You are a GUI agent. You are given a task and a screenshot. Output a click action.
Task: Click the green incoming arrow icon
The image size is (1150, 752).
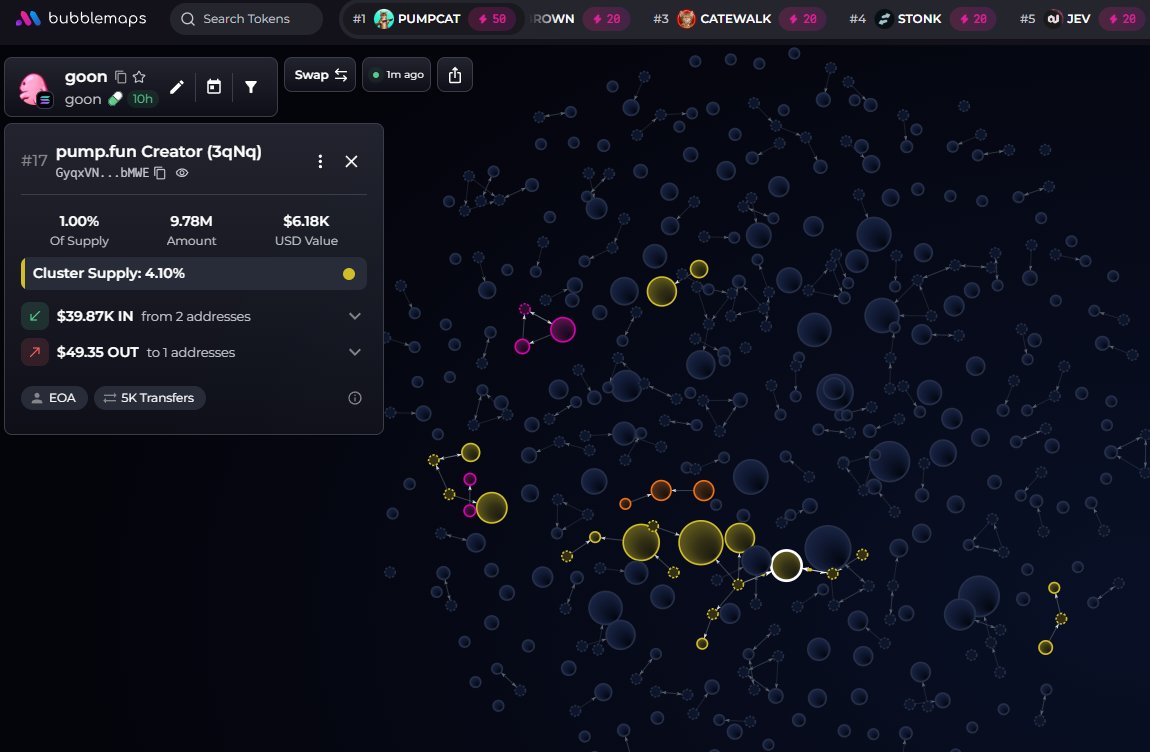(x=34, y=316)
